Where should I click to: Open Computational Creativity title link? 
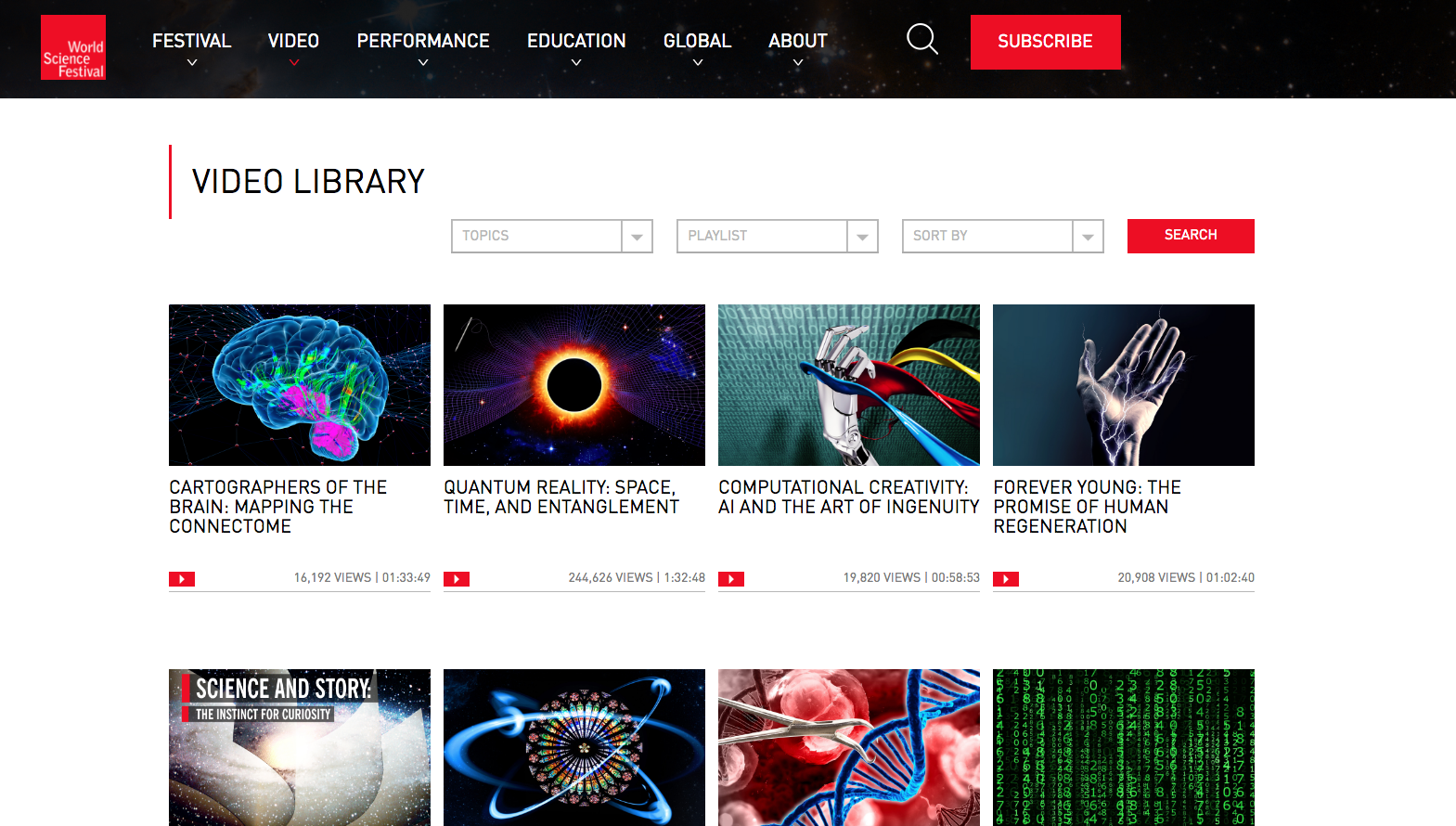pyautogui.click(x=848, y=497)
